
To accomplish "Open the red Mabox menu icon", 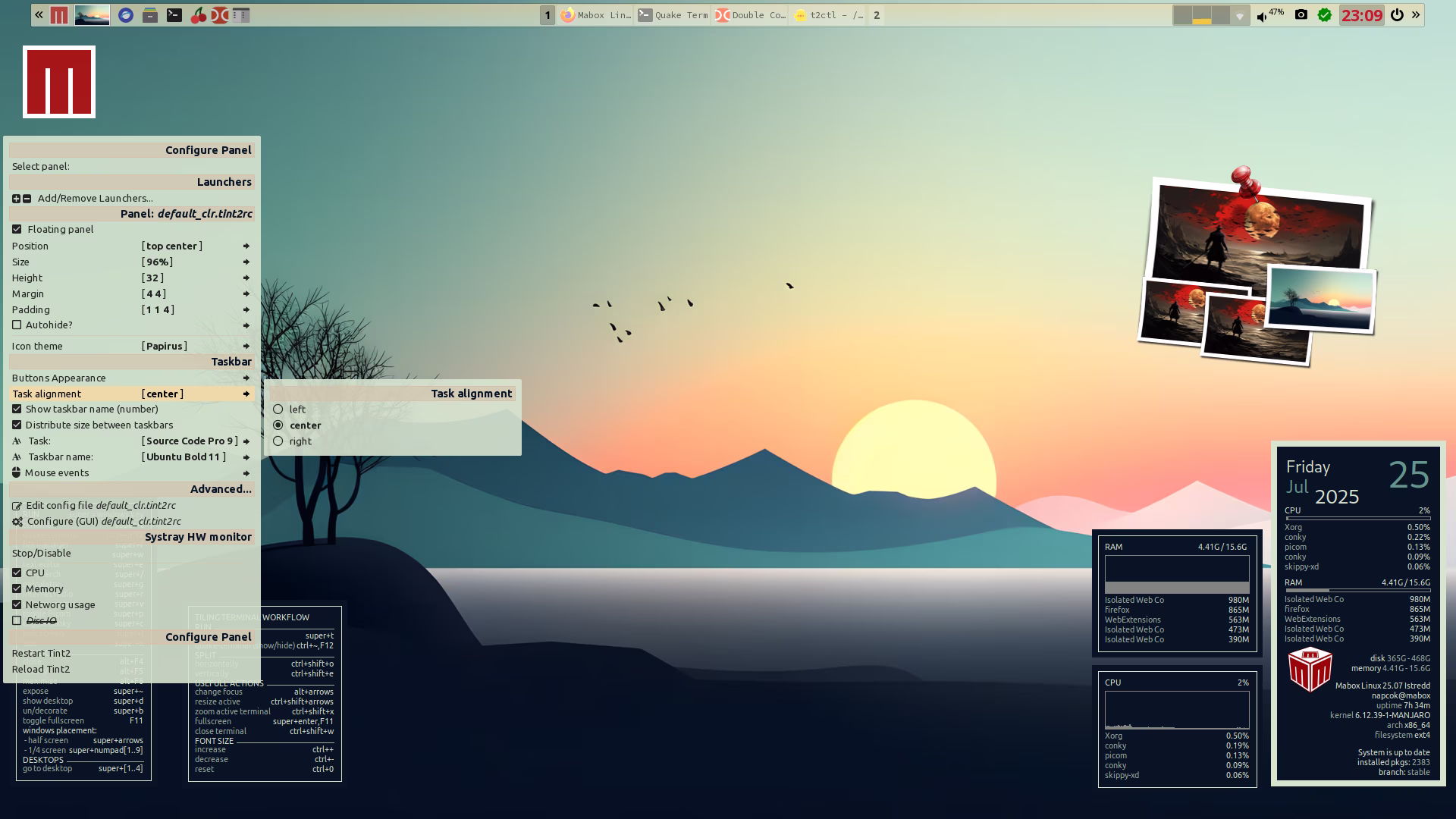I will [59, 14].
